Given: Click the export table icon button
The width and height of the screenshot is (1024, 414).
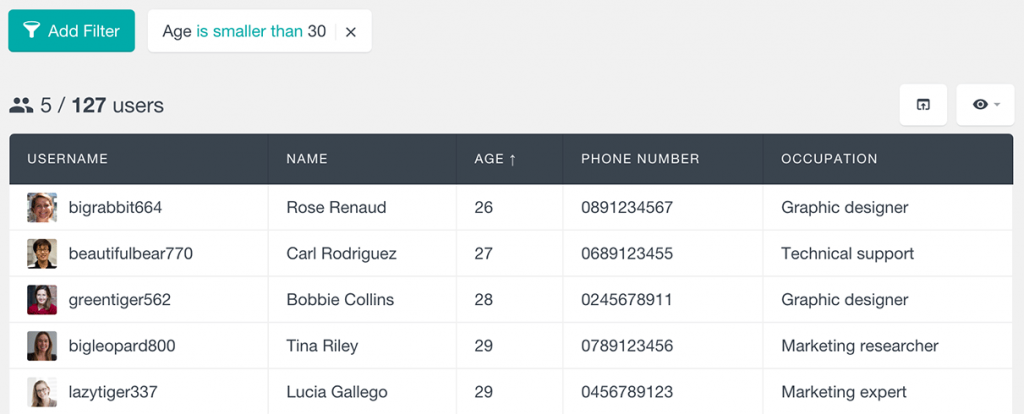Looking at the screenshot, I should pyautogui.click(x=923, y=105).
